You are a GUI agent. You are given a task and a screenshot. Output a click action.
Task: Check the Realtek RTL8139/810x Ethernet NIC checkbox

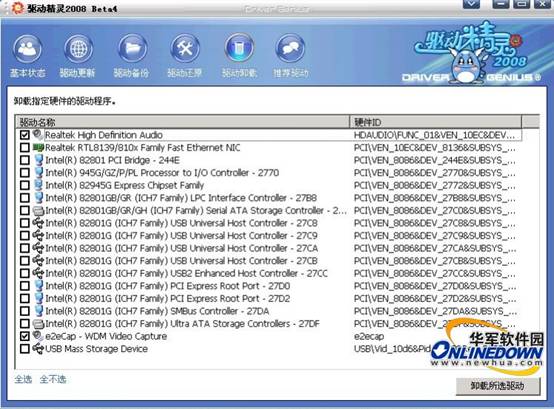point(25,148)
